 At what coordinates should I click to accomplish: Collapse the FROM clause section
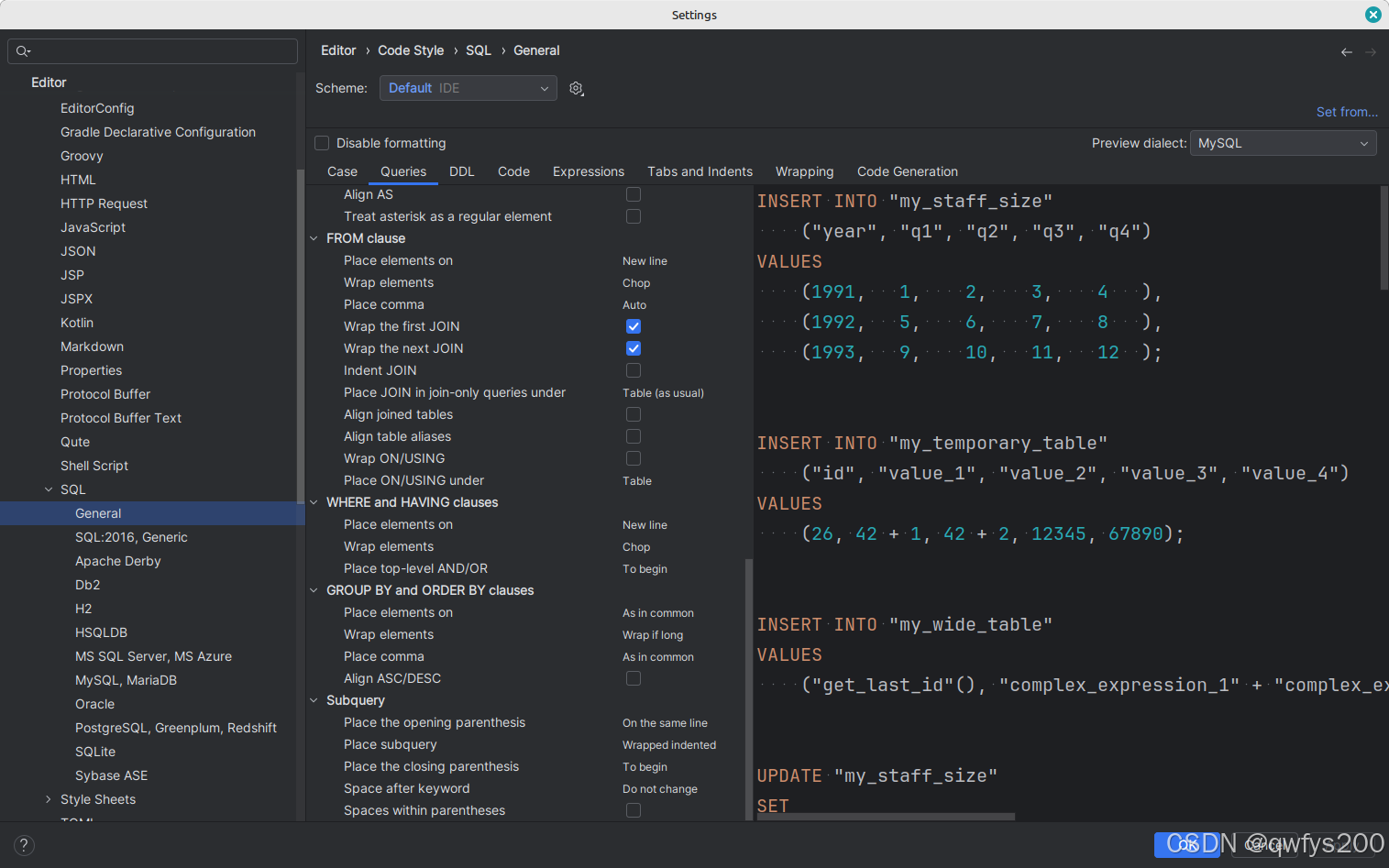pos(314,238)
